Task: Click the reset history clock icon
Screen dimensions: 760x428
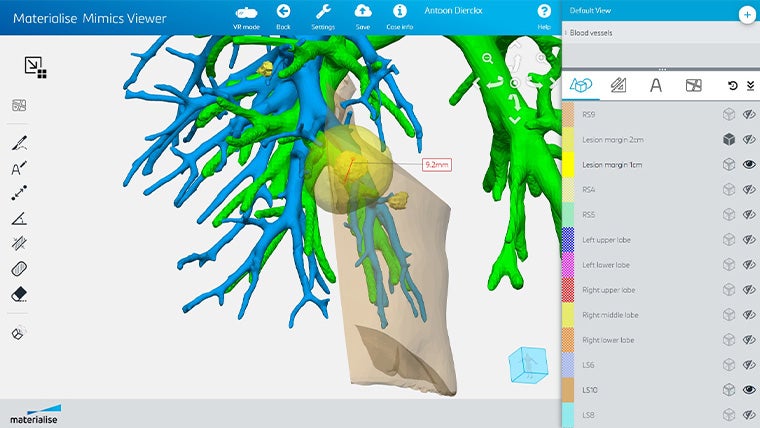Action: [733, 86]
